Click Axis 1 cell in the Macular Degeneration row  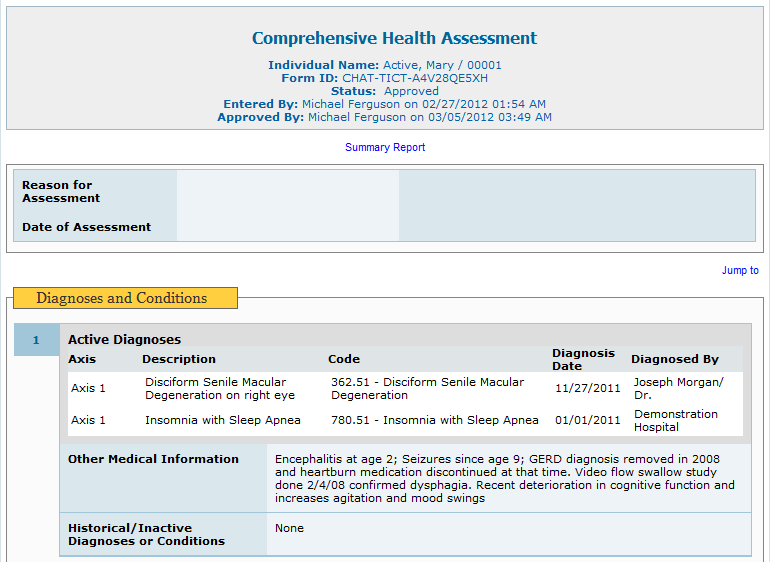coord(88,388)
